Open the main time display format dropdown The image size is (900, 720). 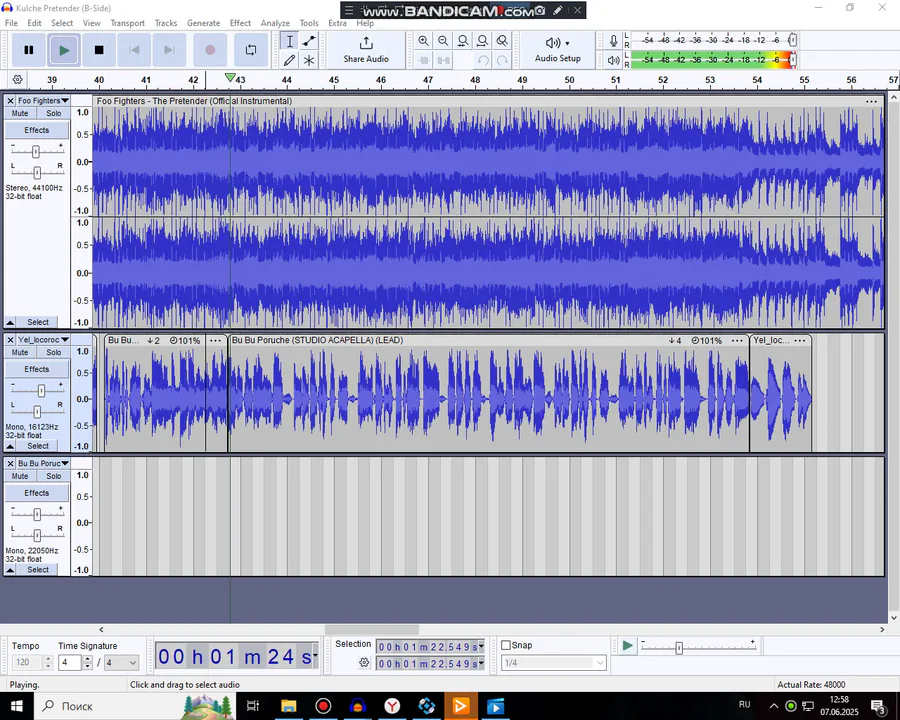coord(315,656)
